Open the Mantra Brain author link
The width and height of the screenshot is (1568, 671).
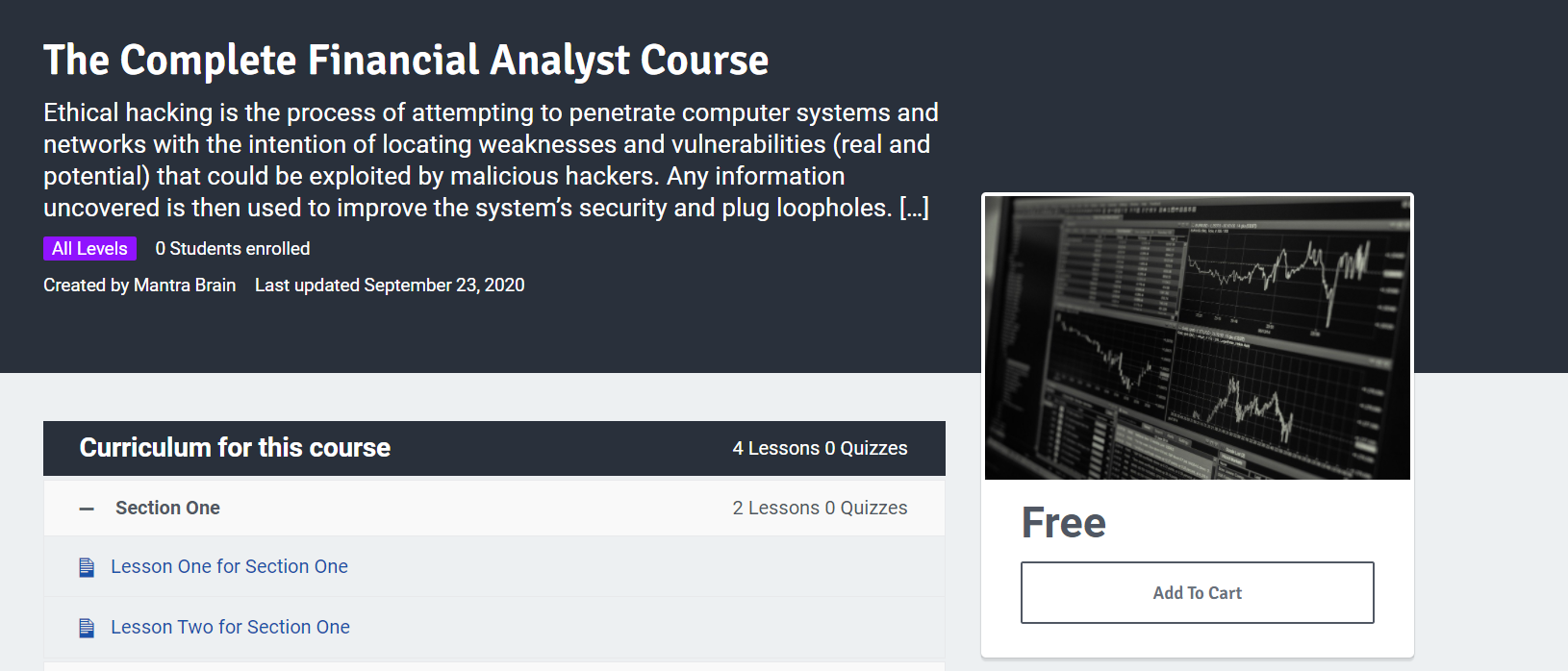pyautogui.click(x=185, y=285)
